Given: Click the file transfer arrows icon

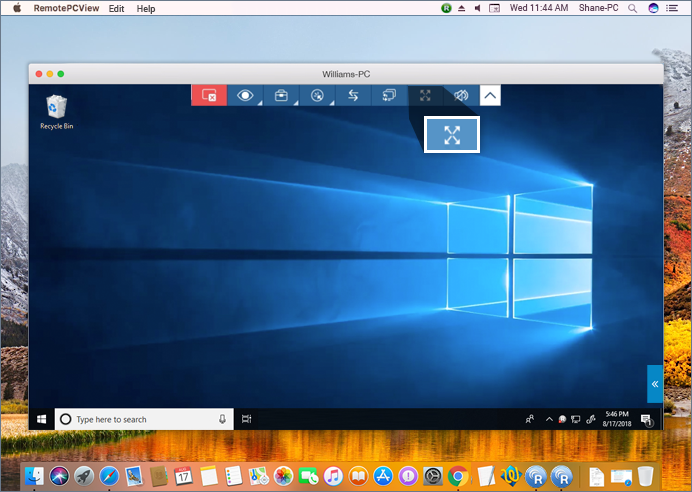Looking at the screenshot, I should 353,96.
